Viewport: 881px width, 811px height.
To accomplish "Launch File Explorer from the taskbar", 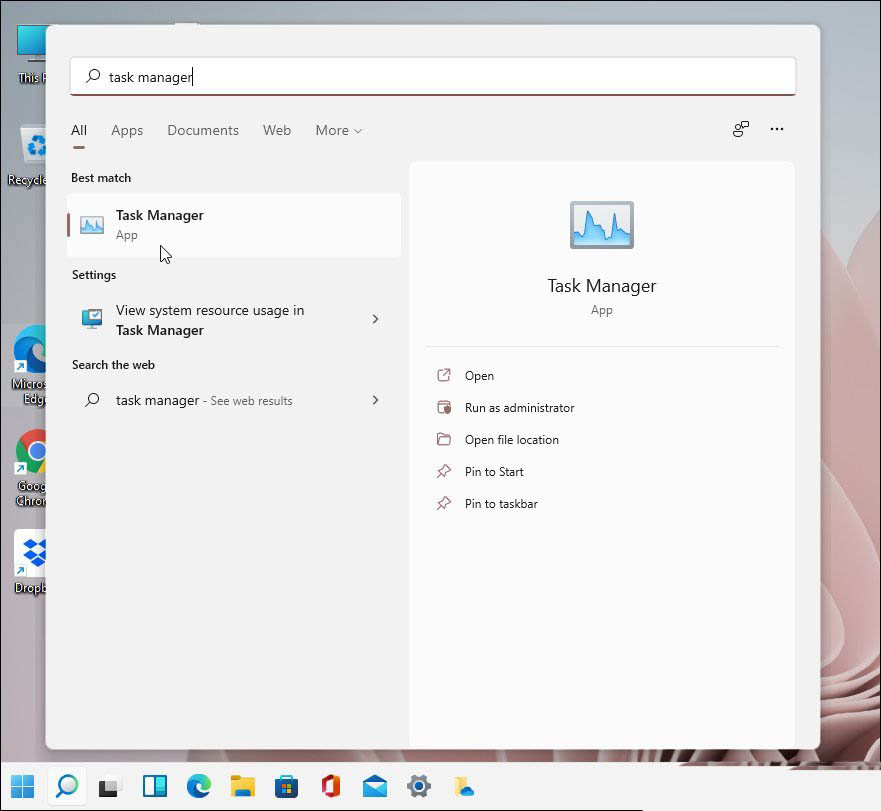I will (243, 786).
